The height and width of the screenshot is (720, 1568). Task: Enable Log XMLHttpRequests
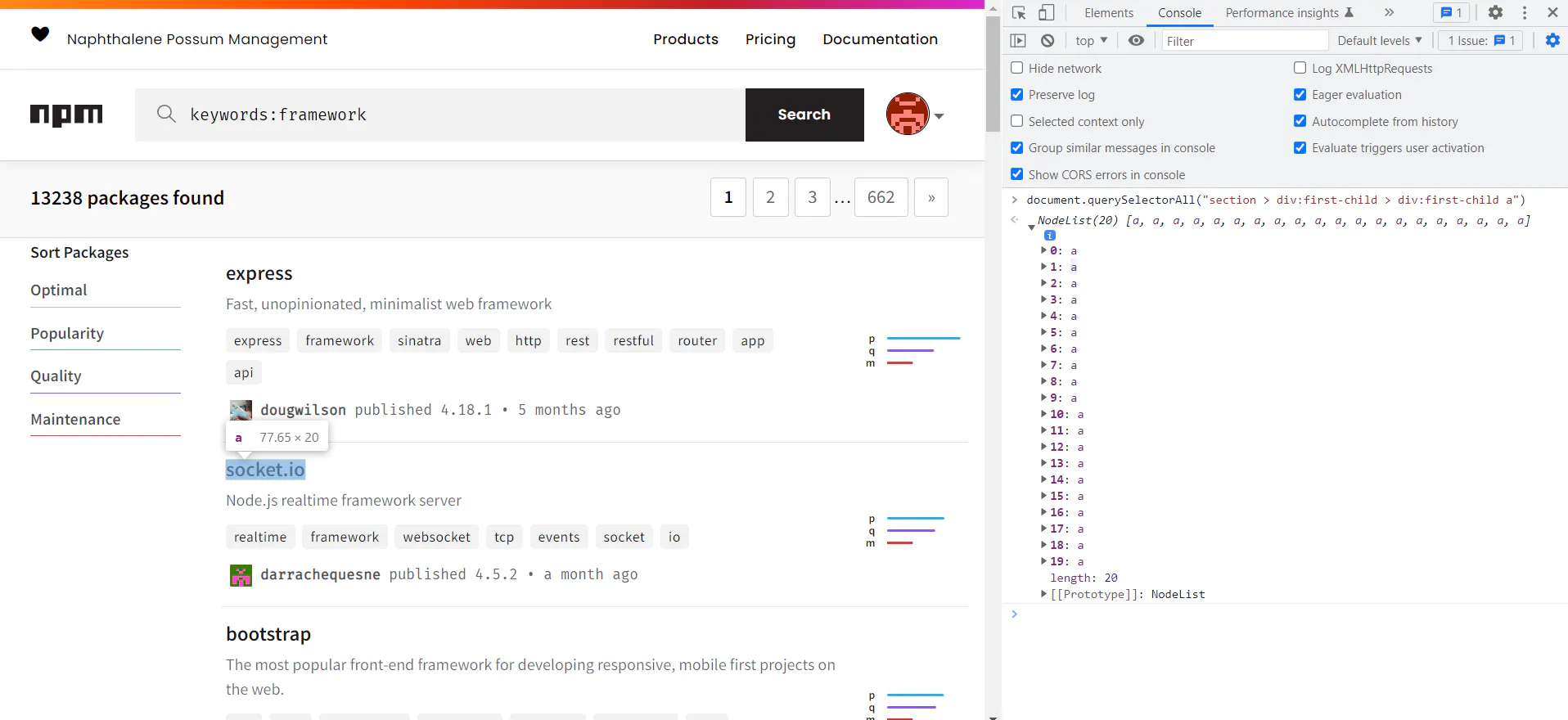point(1300,68)
